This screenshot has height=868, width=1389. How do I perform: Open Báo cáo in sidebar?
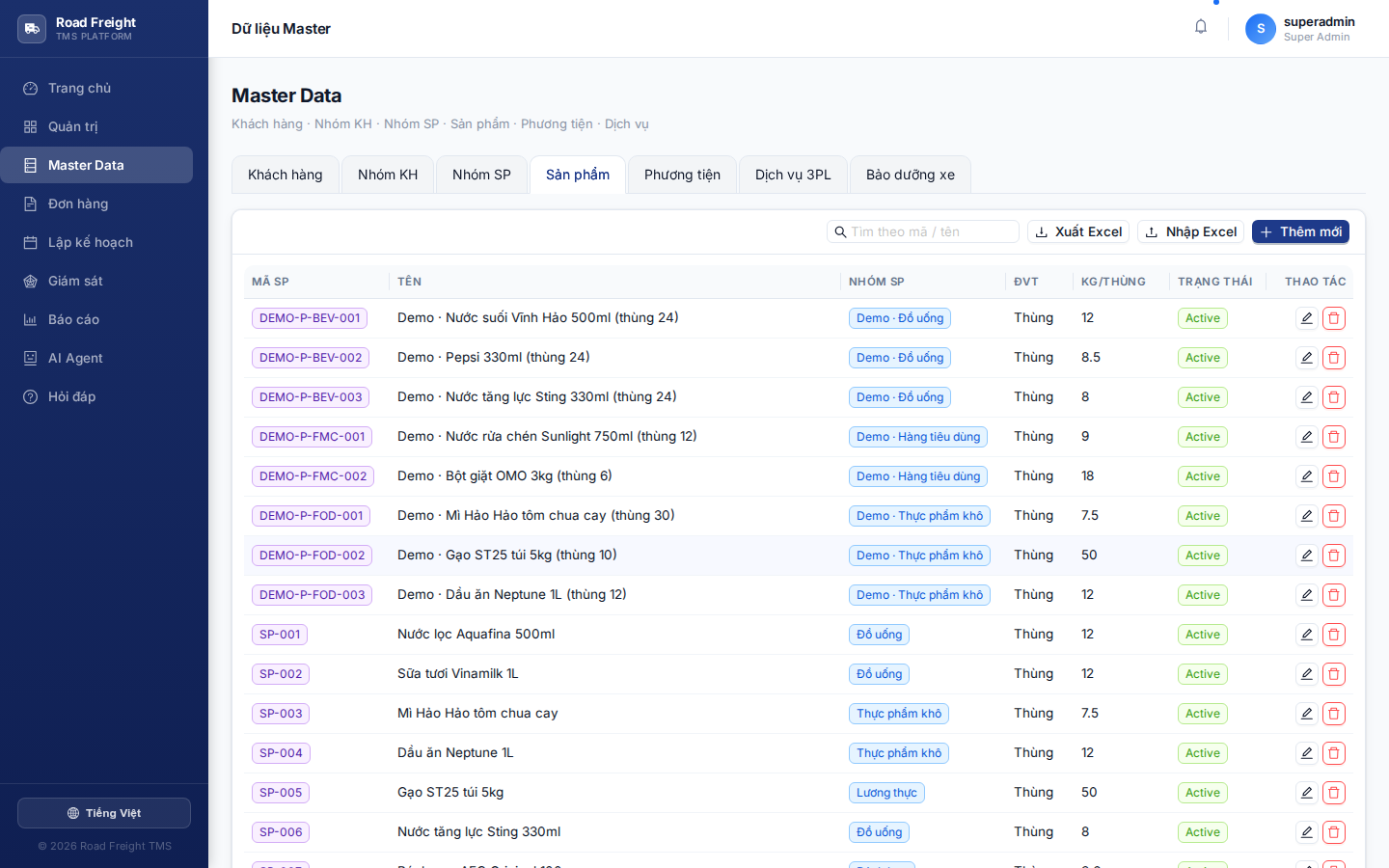pyautogui.click(x=96, y=319)
